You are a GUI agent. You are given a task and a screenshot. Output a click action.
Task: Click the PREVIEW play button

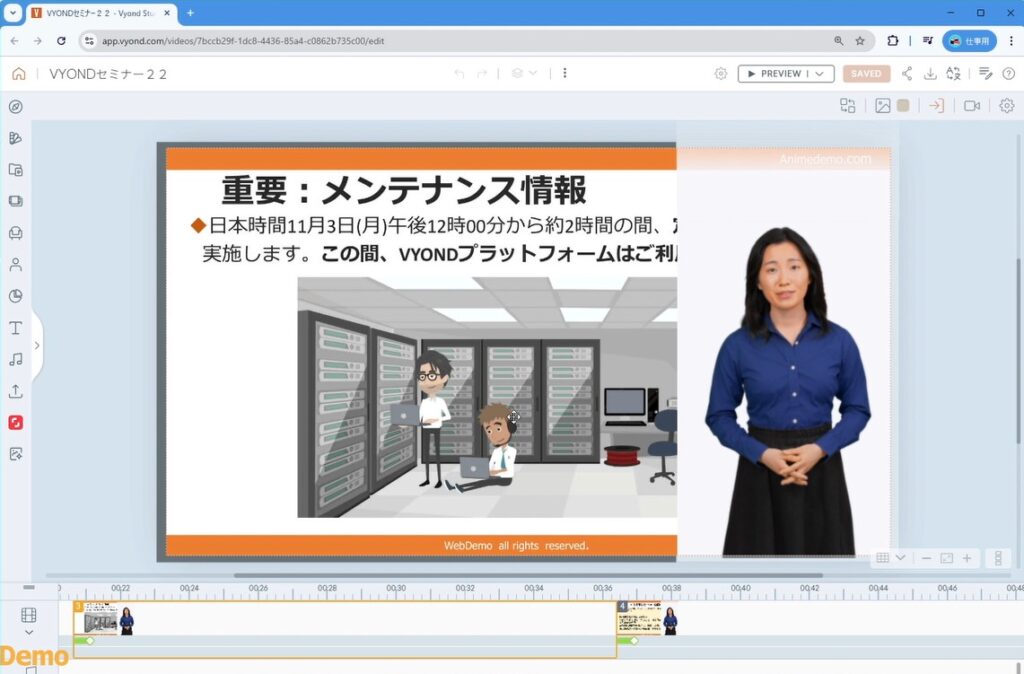(774, 74)
